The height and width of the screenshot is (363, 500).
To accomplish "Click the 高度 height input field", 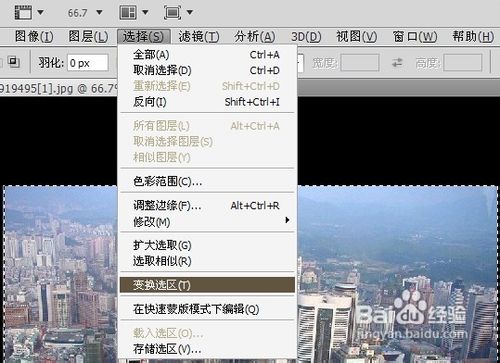I will click(463, 63).
